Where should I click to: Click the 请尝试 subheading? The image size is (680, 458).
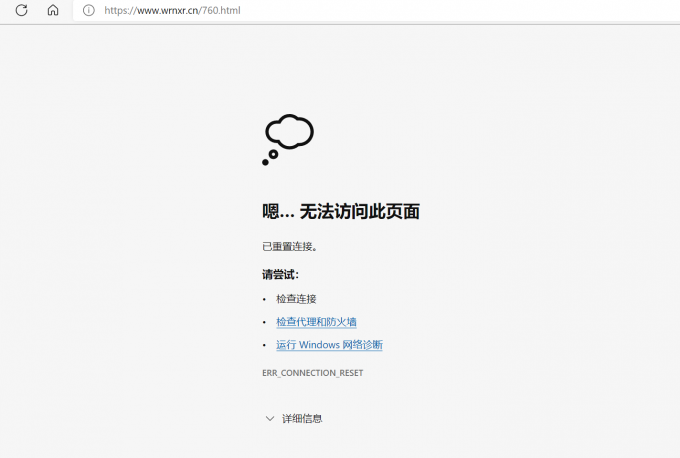280,274
